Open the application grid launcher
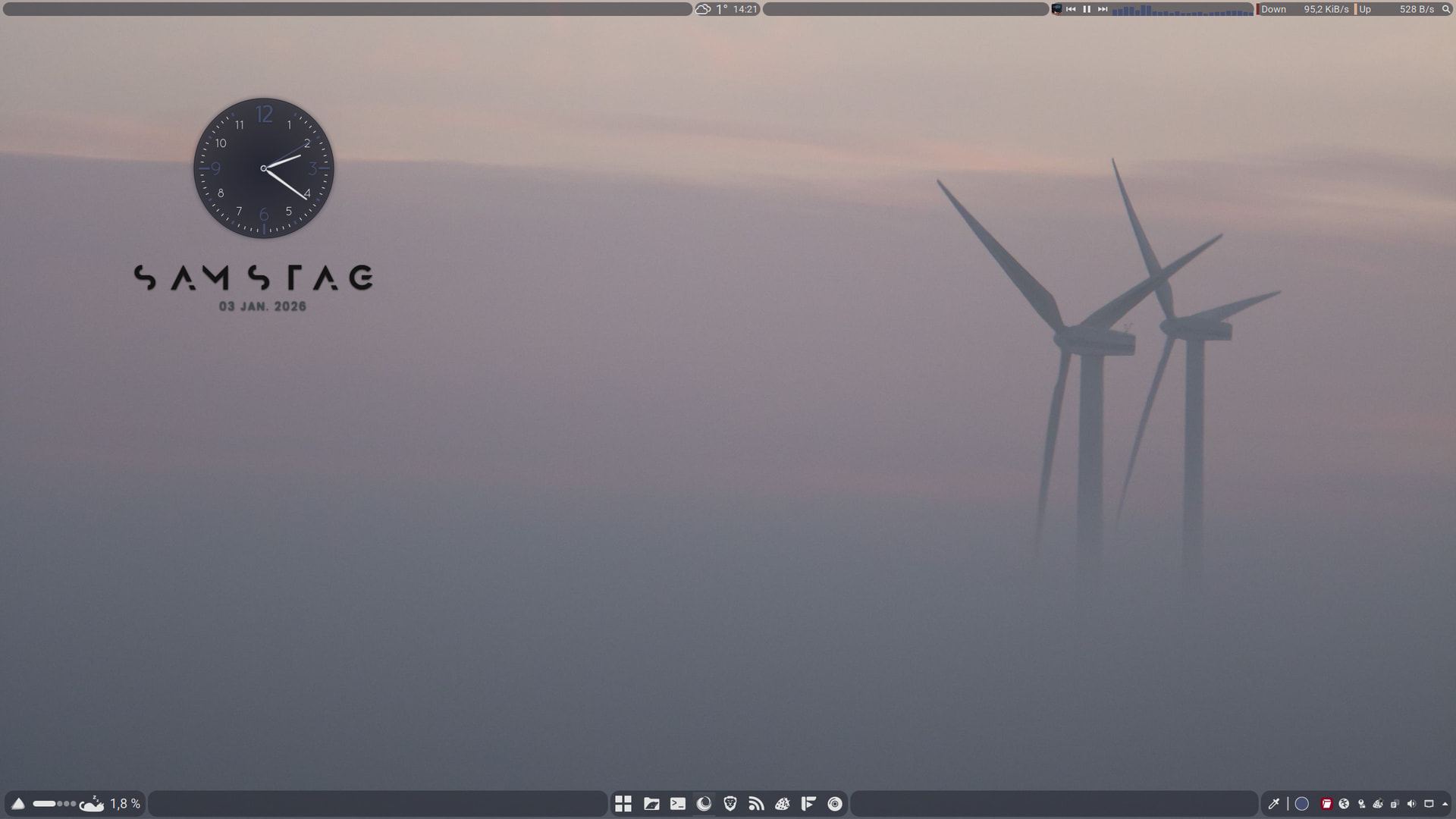The width and height of the screenshot is (1456, 819). tap(623, 804)
